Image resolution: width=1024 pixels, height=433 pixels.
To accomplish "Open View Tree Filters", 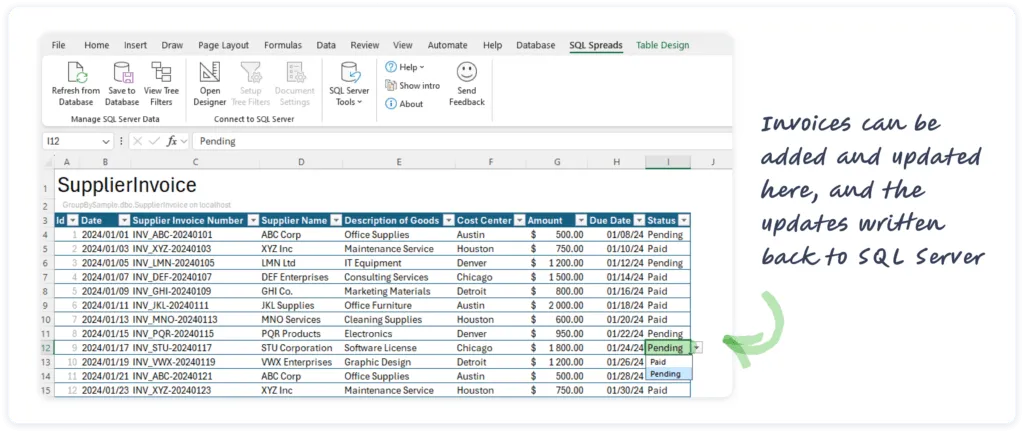I will coord(161,73).
